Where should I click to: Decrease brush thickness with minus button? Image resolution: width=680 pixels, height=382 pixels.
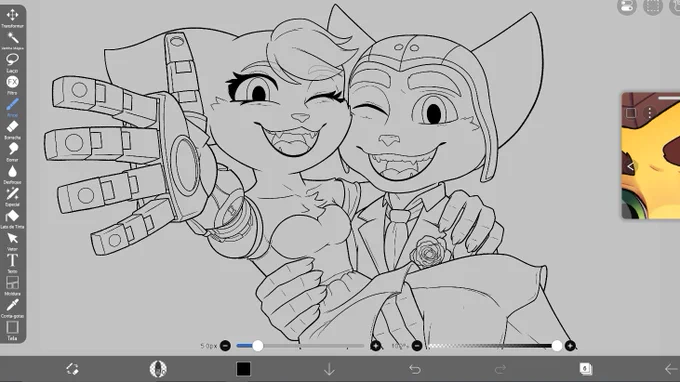click(x=225, y=346)
